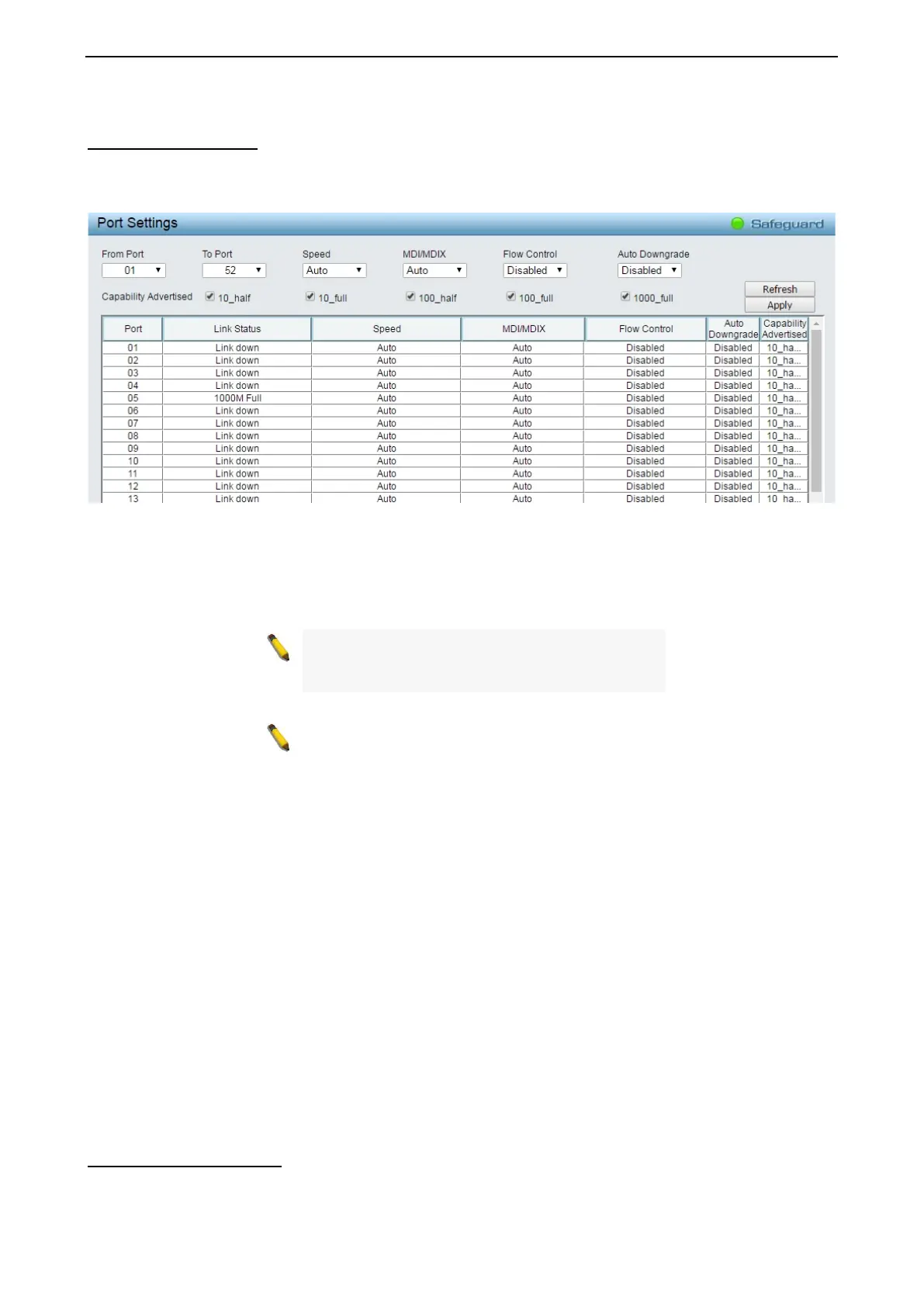Click the Port column header
Viewport: 924px width, 1307px height.
point(133,328)
